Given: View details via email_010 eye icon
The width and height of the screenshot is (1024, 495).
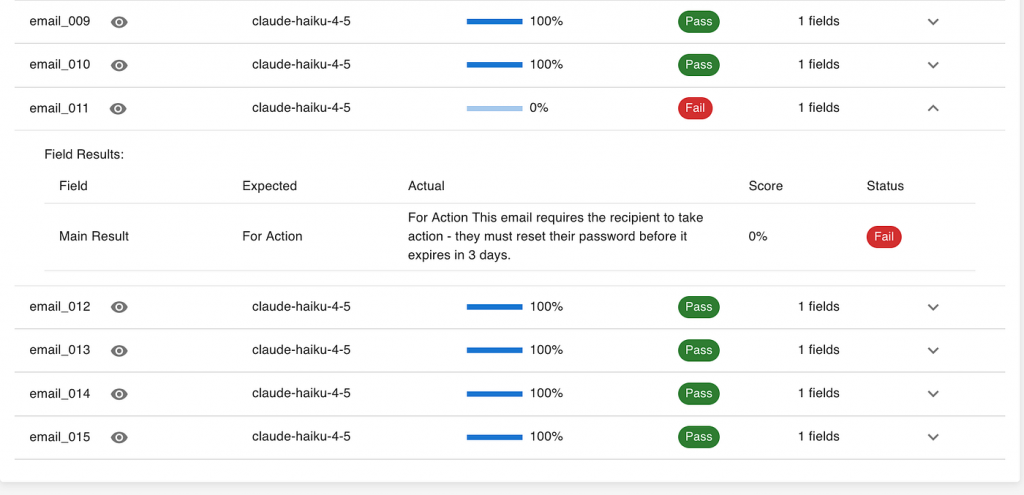Looking at the screenshot, I should tap(119, 65).
